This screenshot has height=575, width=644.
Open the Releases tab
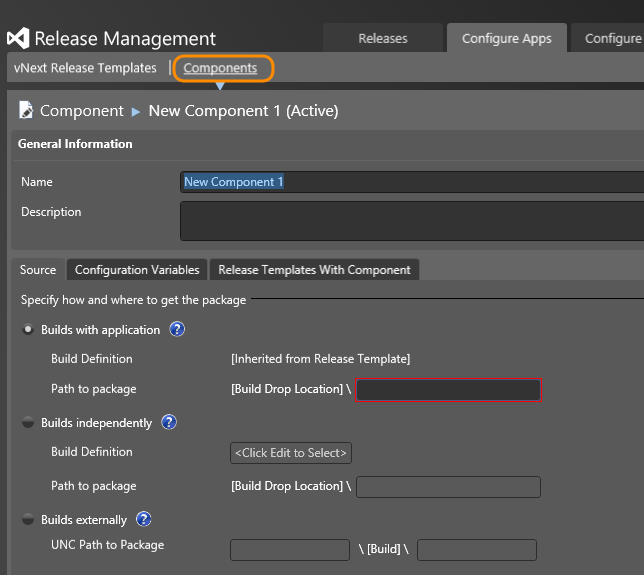(x=383, y=38)
